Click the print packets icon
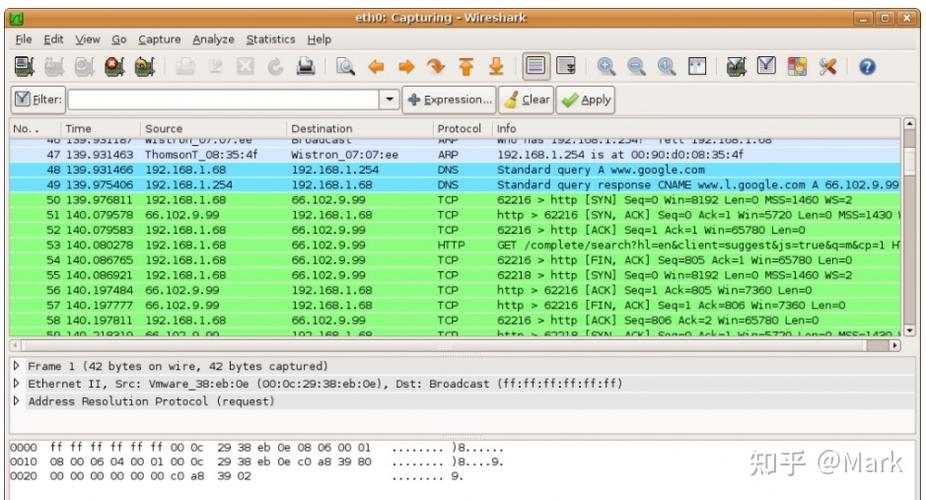The image size is (926, 500). (x=305, y=66)
